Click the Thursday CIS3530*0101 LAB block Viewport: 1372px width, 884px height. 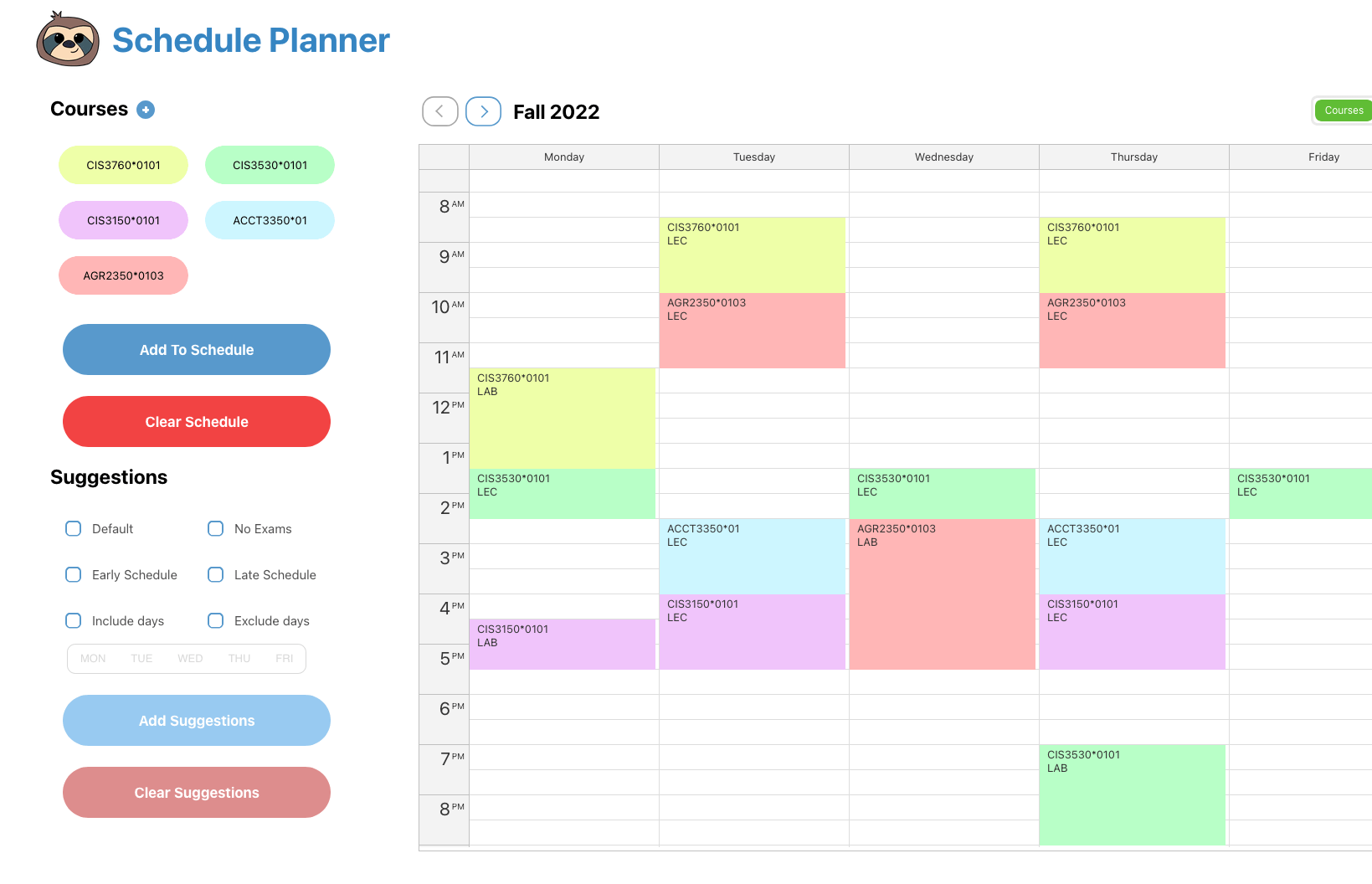[x=1132, y=794]
